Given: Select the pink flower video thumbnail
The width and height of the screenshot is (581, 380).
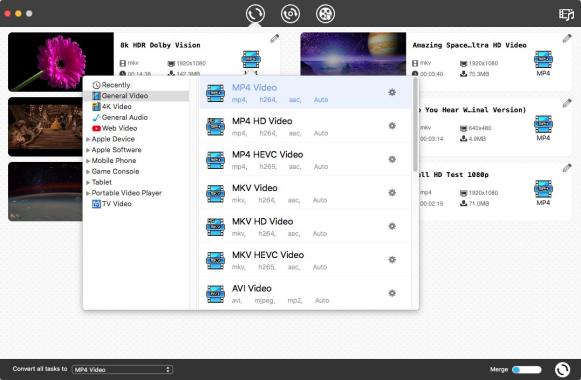Looking at the screenshot, I should [61, 62].
